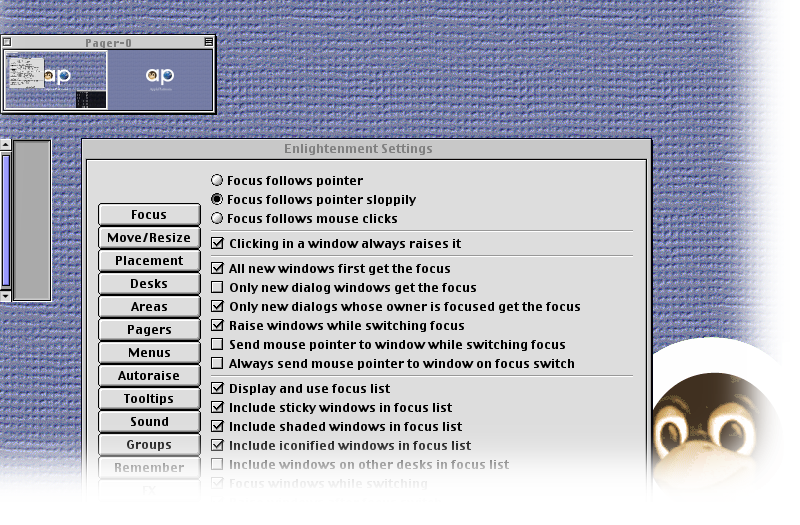Screen dimensions: 800x525
Task: Switch to Placement settings
Action: tap(149, 260)
